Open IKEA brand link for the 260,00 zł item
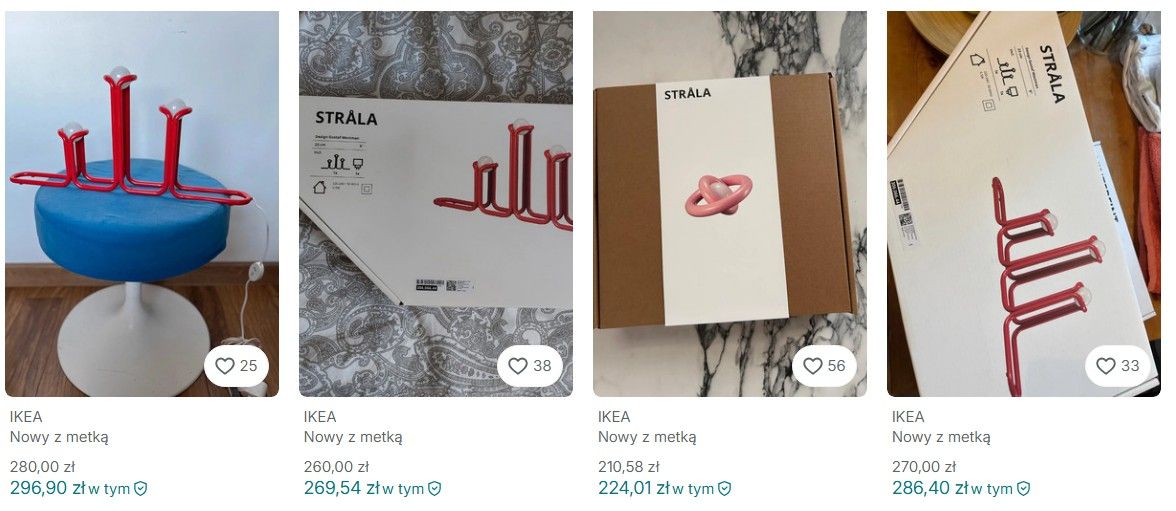The image size is (1176, 511). click(x=320, y=417)
